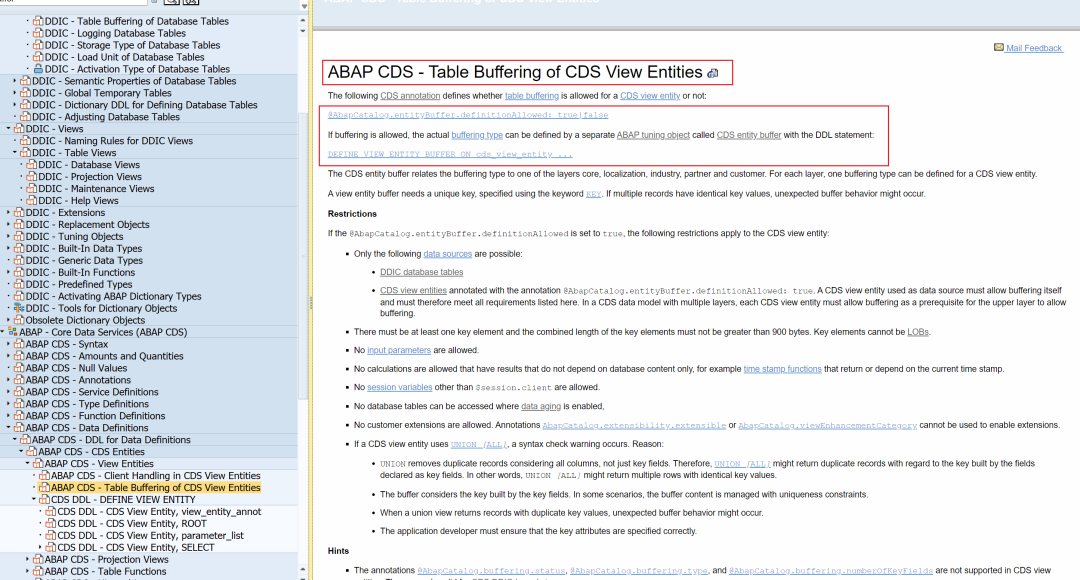This screenshot has height=580, width=1080.
Task: Click icon beside DDIC - Activation Type of Database Tables
Action: [x=38, y=69]
